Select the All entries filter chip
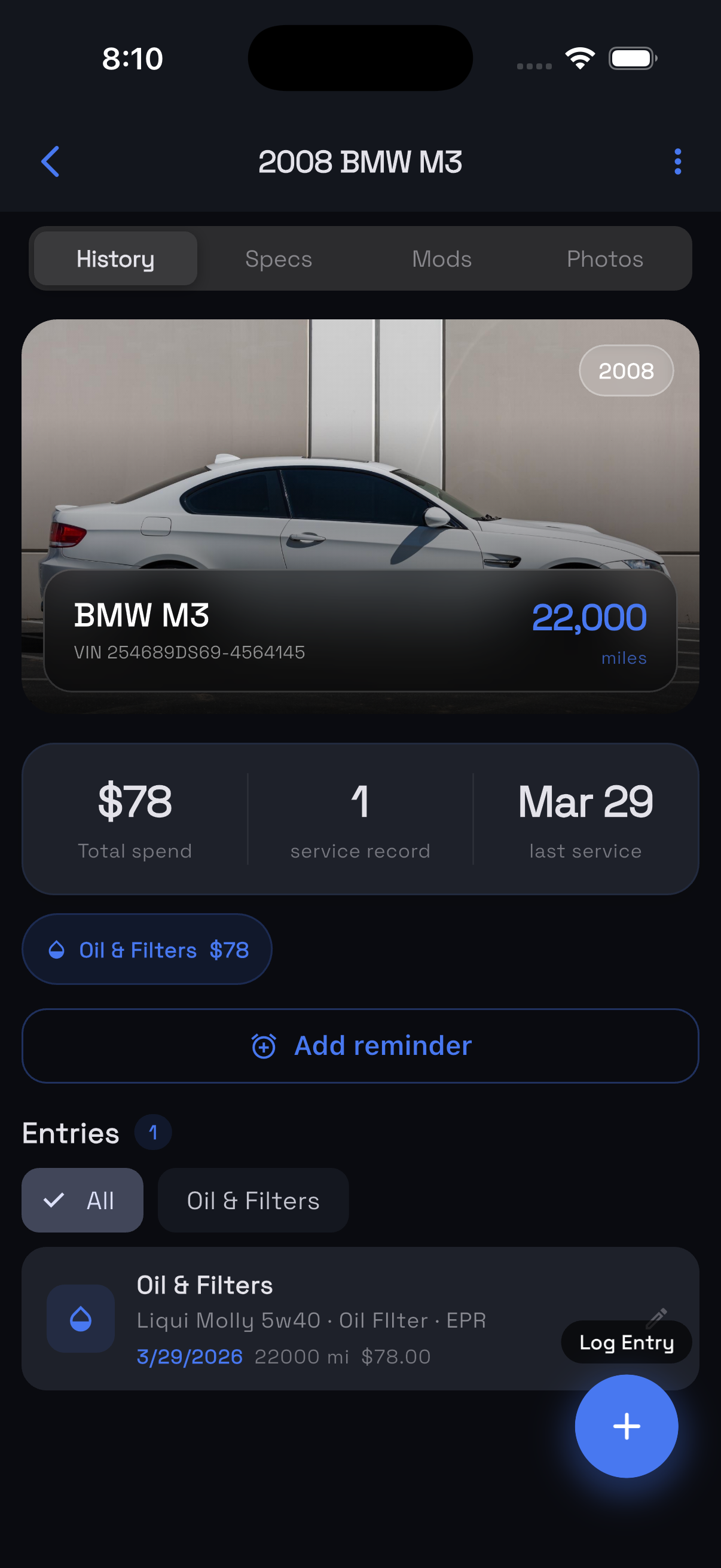The width and height of the screenshot is (721, 1568). point(83,1200)
